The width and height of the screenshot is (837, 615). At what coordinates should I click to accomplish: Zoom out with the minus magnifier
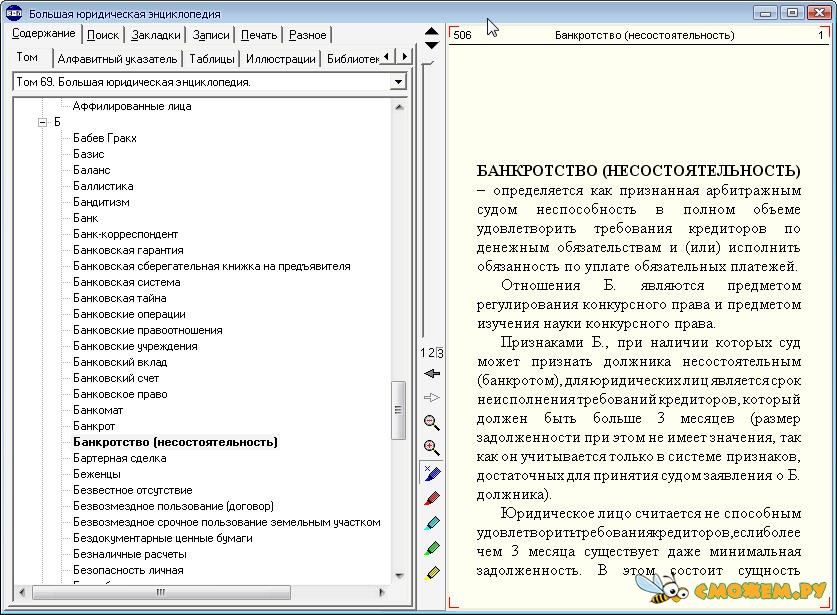coord(432,423)
